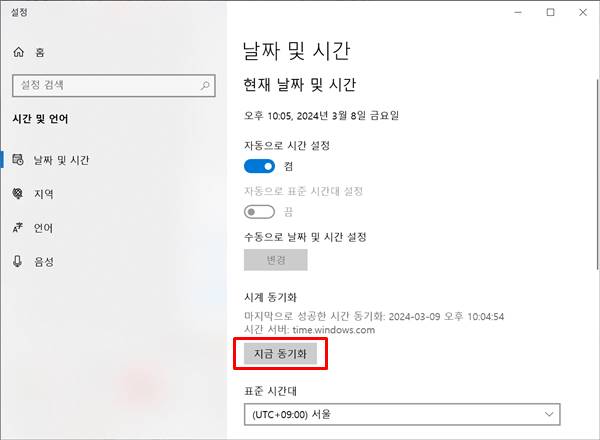This screenshot has height=440, width=600.
Task: Focus the 설정 검색 search field
Action: [114, 85]
